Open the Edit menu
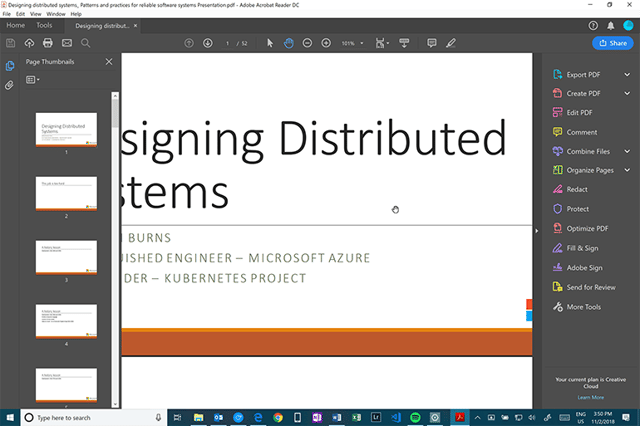Image resolution: width=640 pixels, height=426 pixels. 20,14
